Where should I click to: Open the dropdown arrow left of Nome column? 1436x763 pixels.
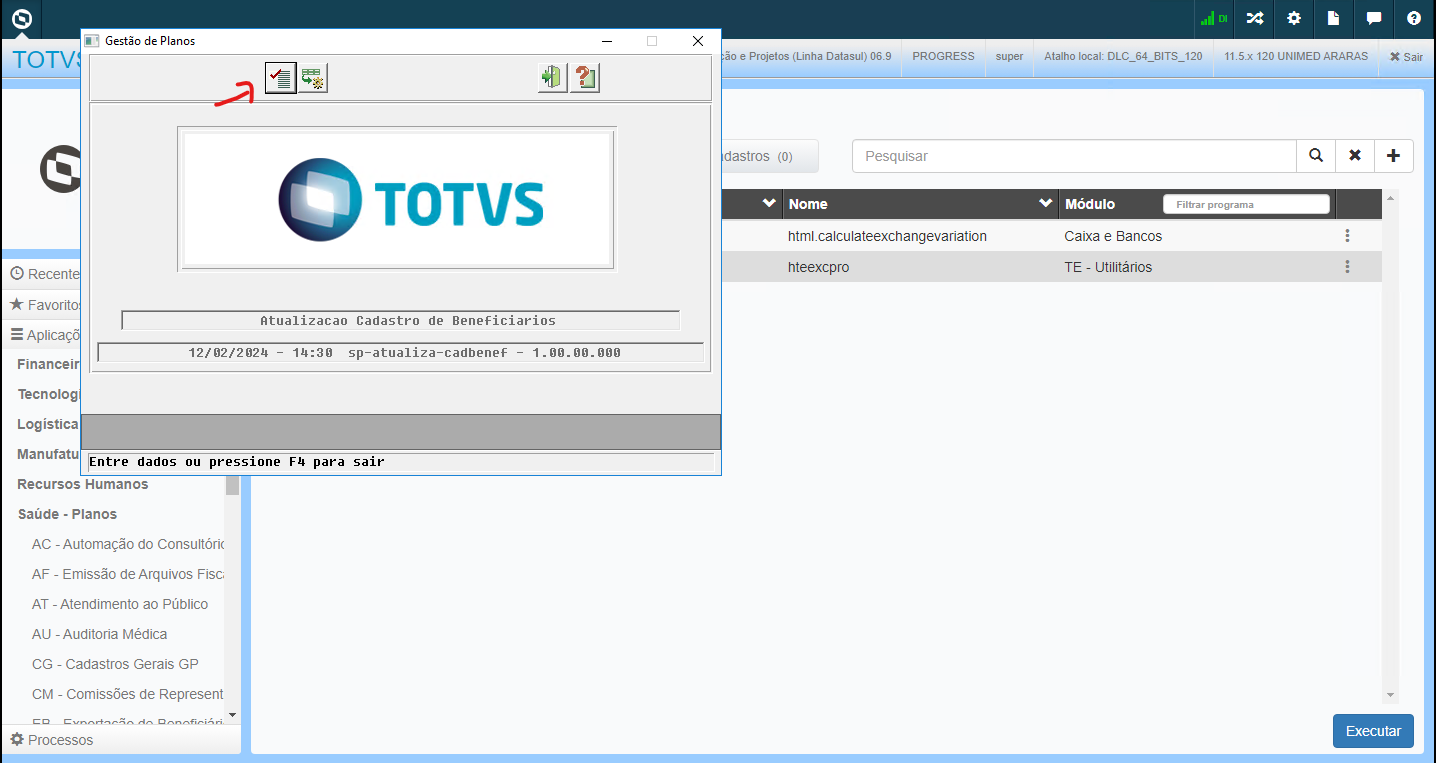tap(769, 203)
